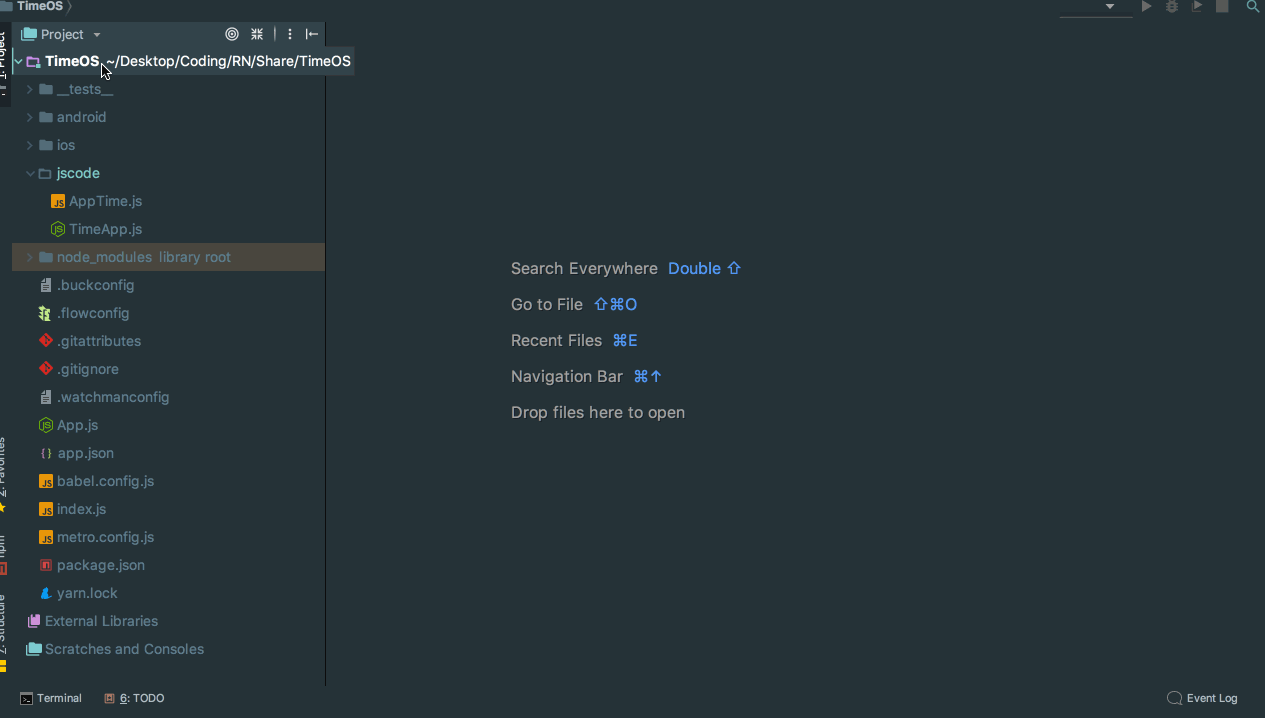Click the Run triangle icon

coord(1147,6)
